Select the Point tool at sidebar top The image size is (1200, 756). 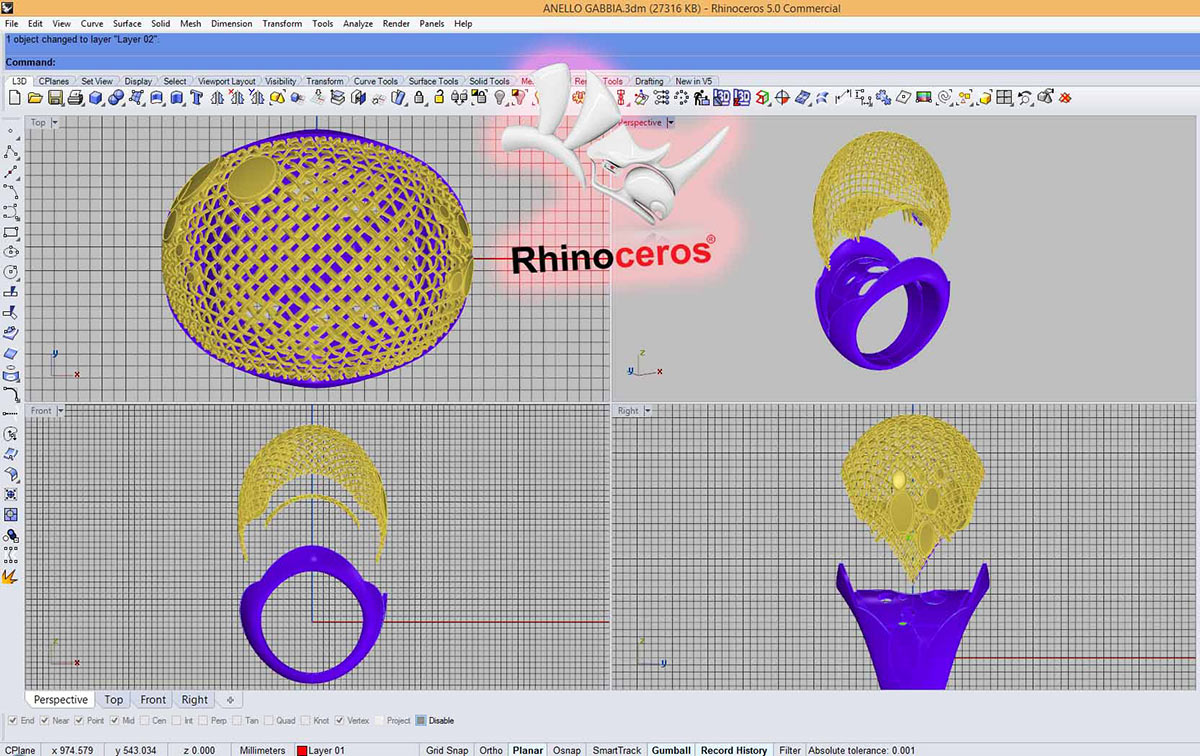(11, 131)
